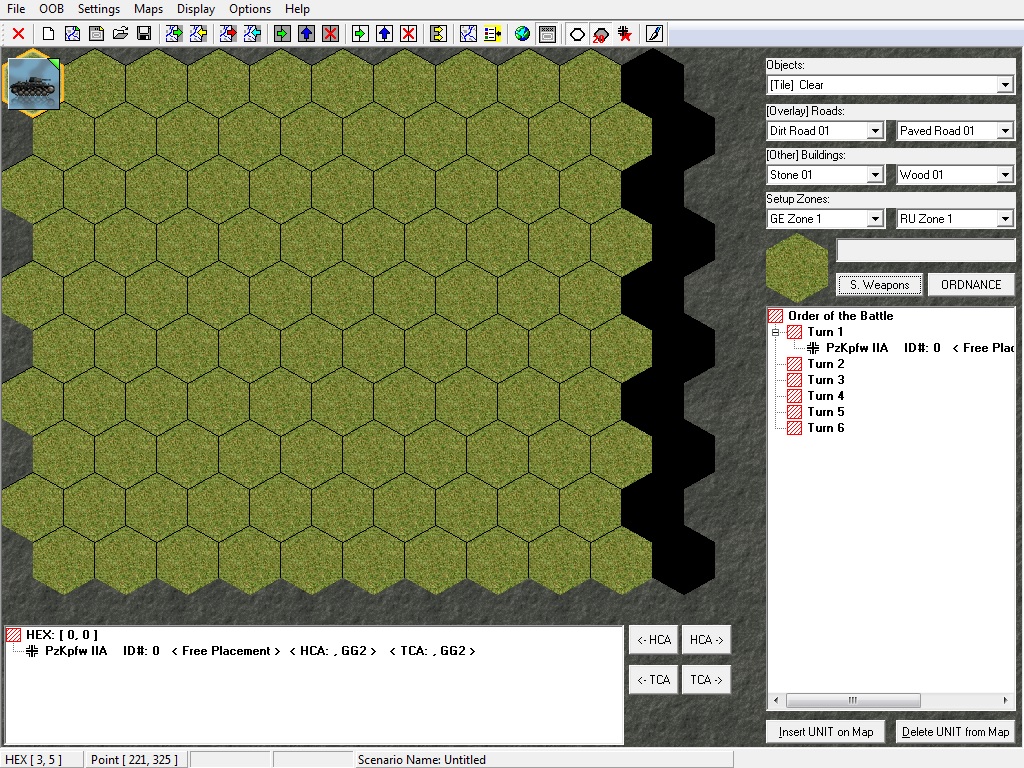Image resolution: width=1024 pixels, height=768 pixels.
Task: Click the S. Weapons button
Action: 880,285
